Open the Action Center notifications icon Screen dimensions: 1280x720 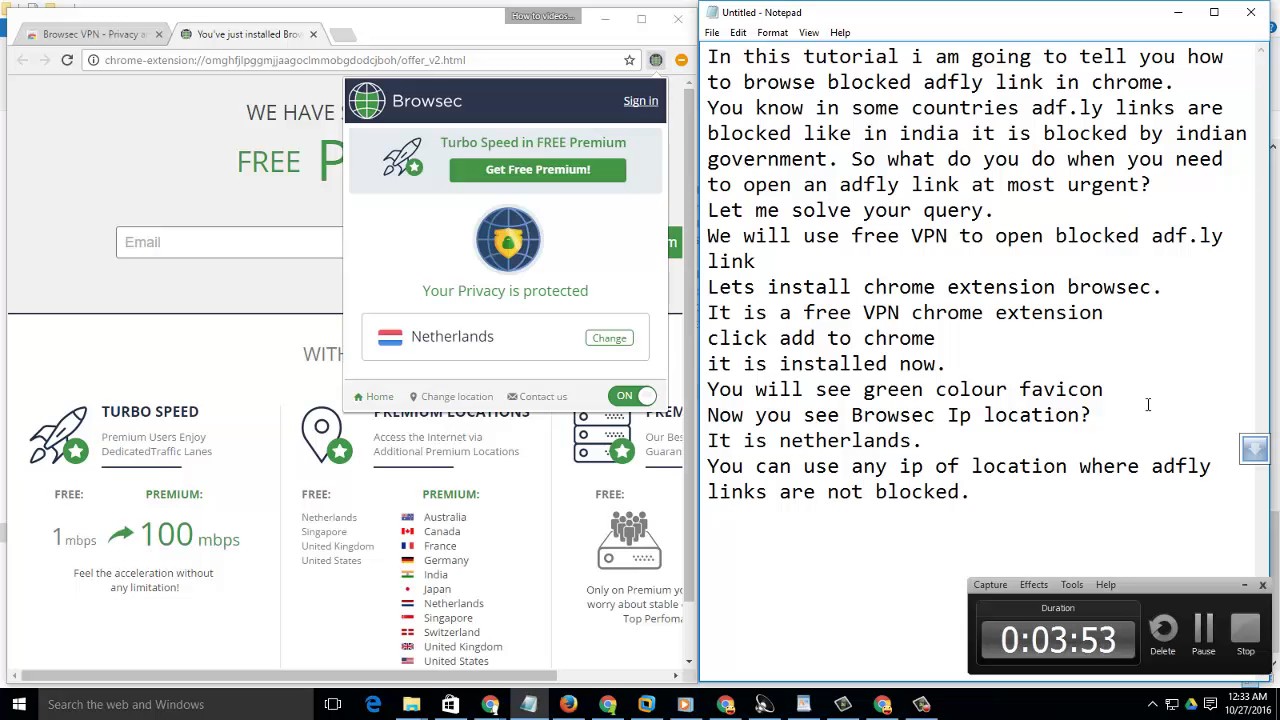pyautogui.click(x=1208, y=705)
